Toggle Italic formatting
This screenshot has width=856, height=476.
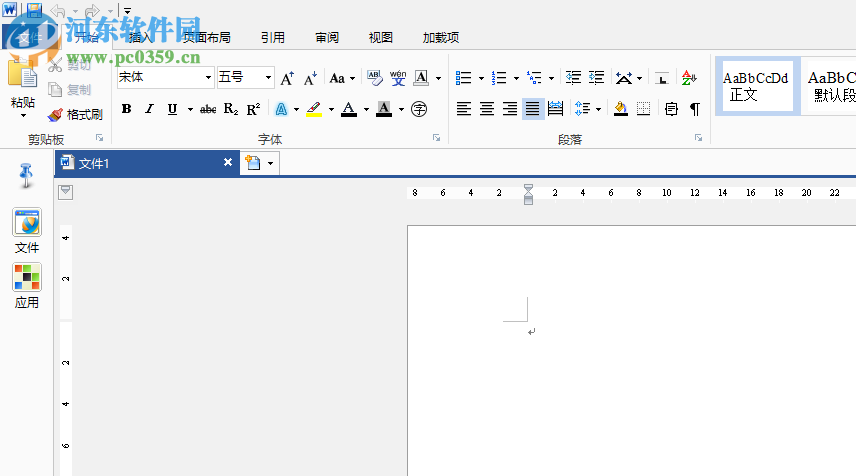tap(149, 109)
